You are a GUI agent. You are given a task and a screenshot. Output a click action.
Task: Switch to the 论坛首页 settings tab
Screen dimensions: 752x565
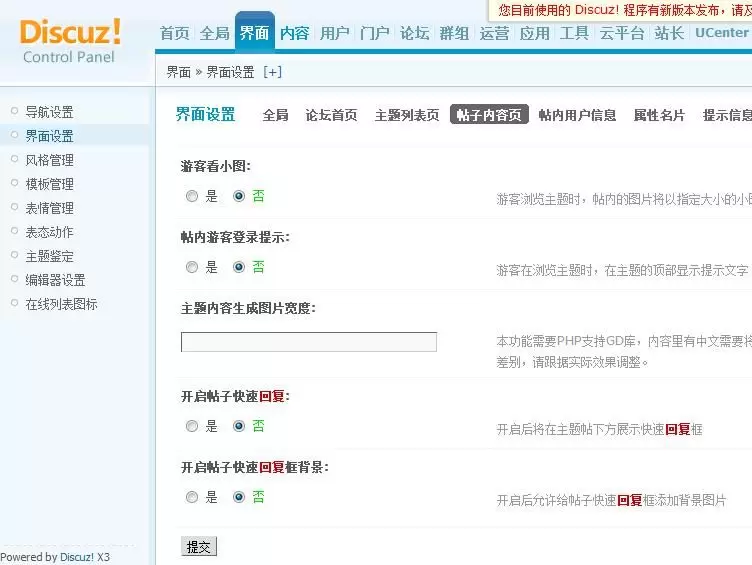(331, 115)
